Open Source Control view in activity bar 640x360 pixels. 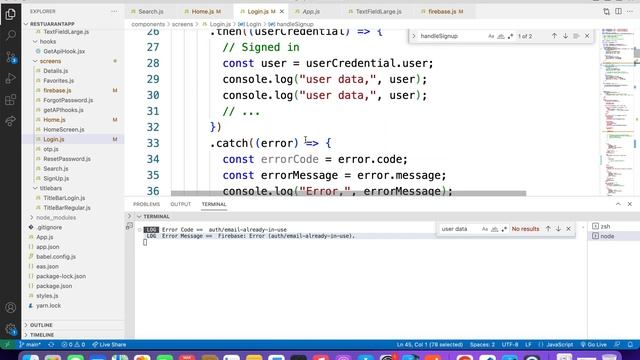click(x=11, y=57)
